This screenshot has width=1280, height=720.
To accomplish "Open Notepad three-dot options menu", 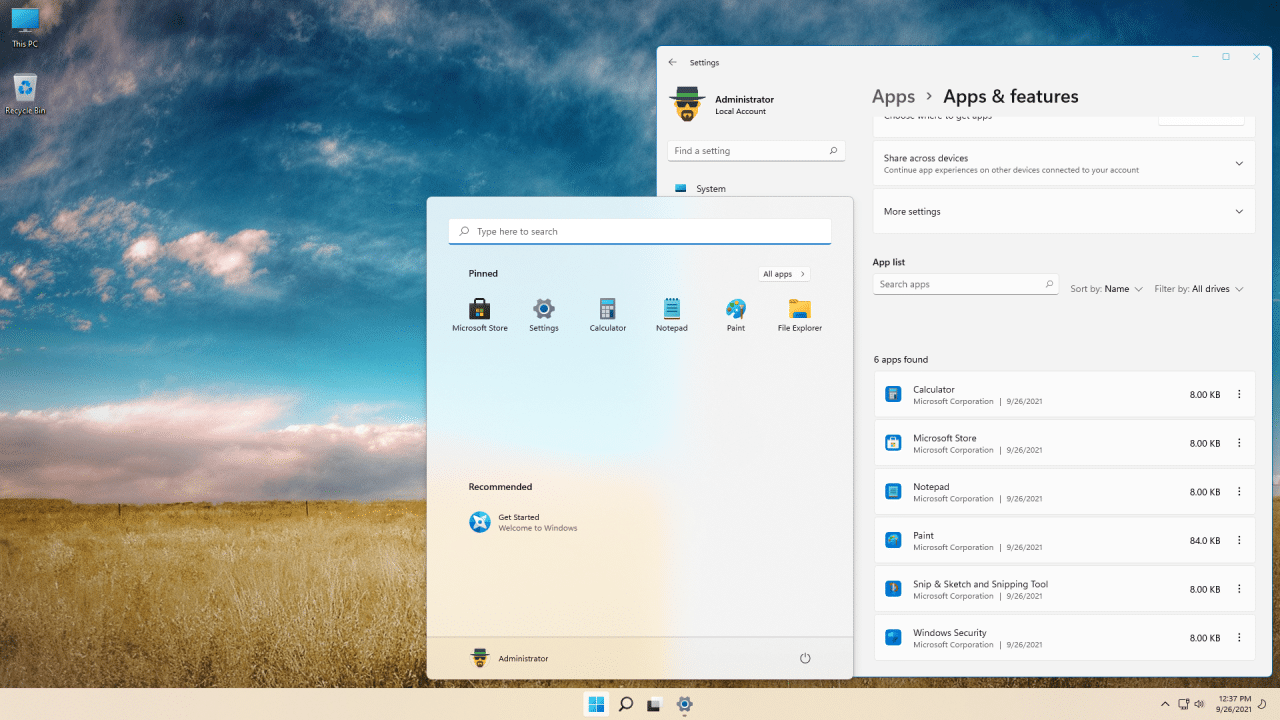I will 1239,491.
